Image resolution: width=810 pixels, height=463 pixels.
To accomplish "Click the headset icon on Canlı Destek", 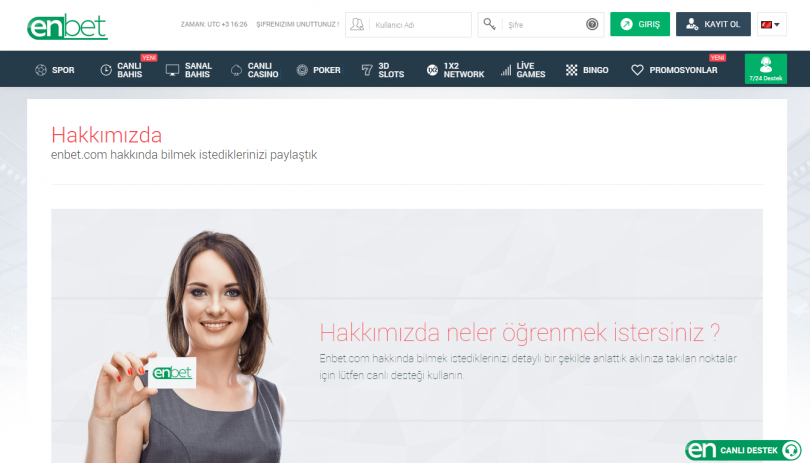I will [791, 450].
